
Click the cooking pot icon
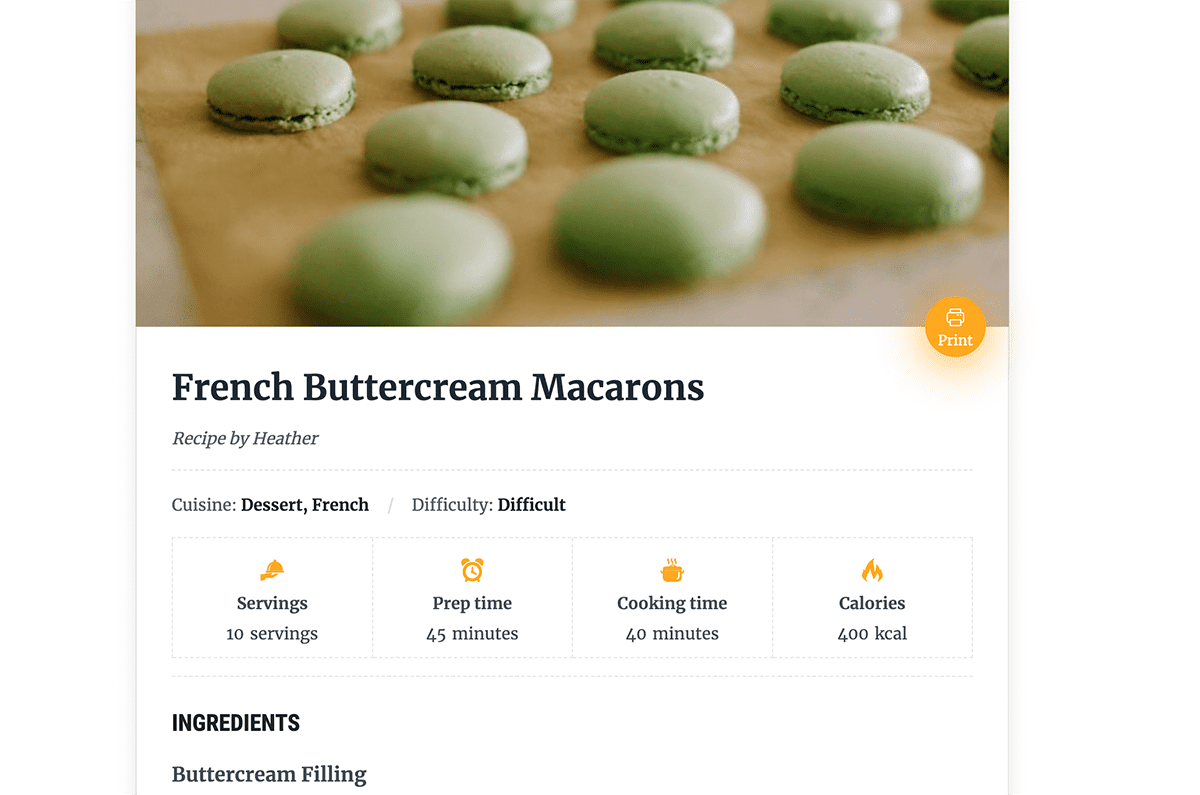[672, 570]
